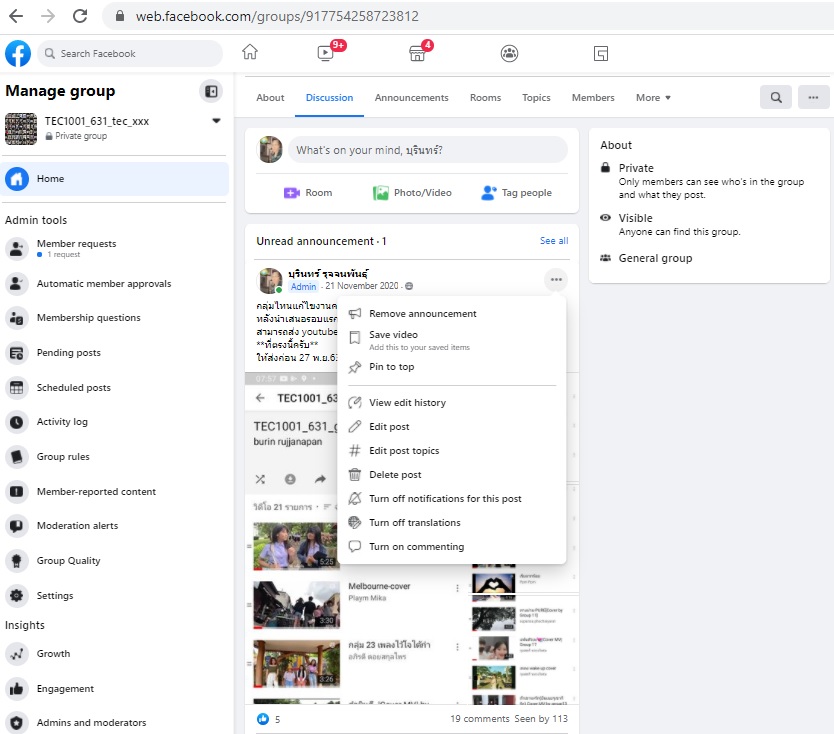The height and width of the screenshot is (734, 834).
Task: Switch to the Announcements tab
Action: [x=411, y=98]
